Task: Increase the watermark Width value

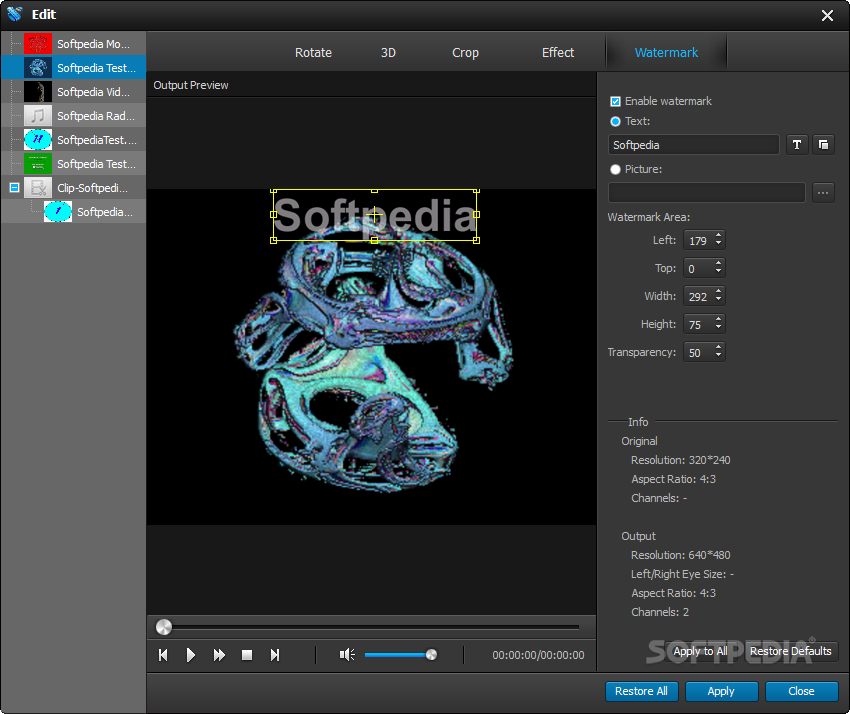Action: pos(719,292)
